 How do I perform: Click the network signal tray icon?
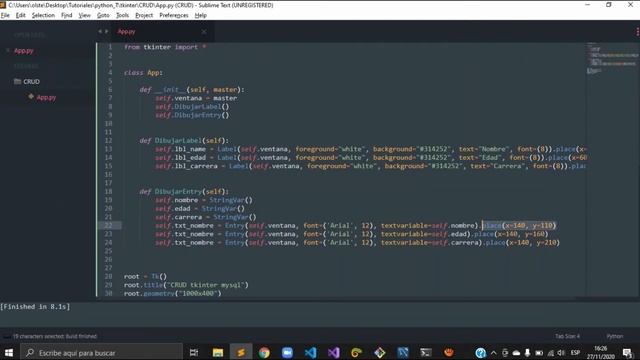click(x=551, y=353)
